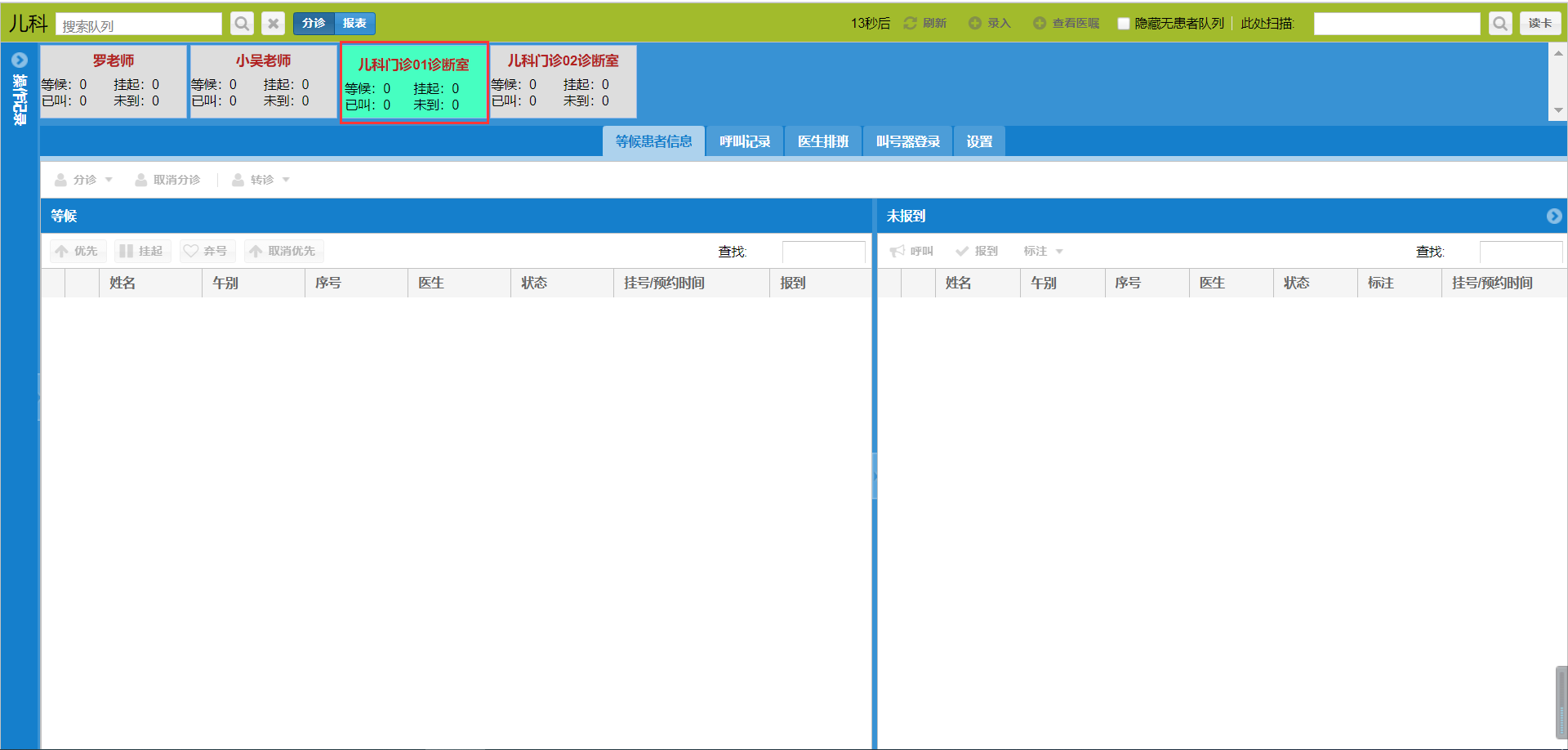This screenshot has height=750, width=1568.
Task: Open the 转诊 dropdown arrow
Action: point(286,180)
